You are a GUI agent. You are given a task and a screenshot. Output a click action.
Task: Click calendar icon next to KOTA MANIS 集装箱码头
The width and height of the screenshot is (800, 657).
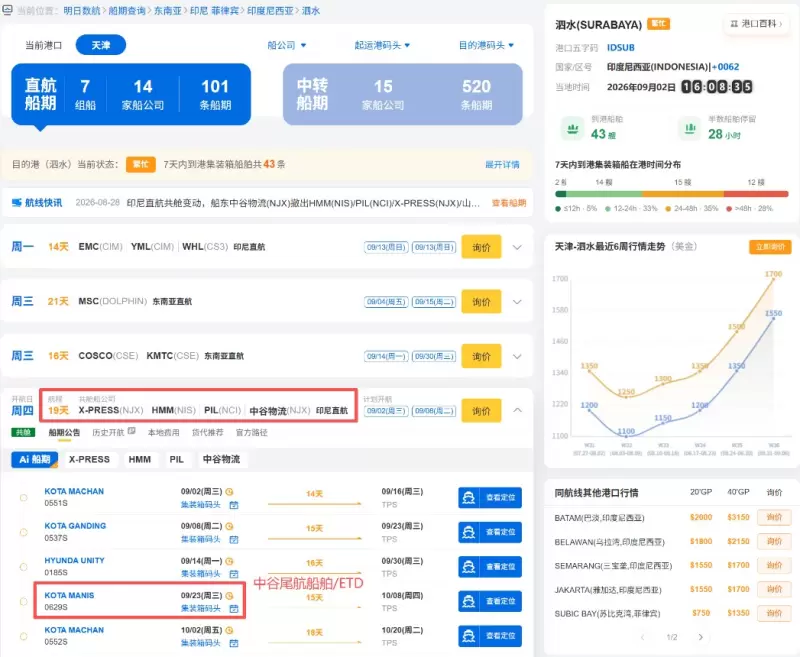(234, 609)
